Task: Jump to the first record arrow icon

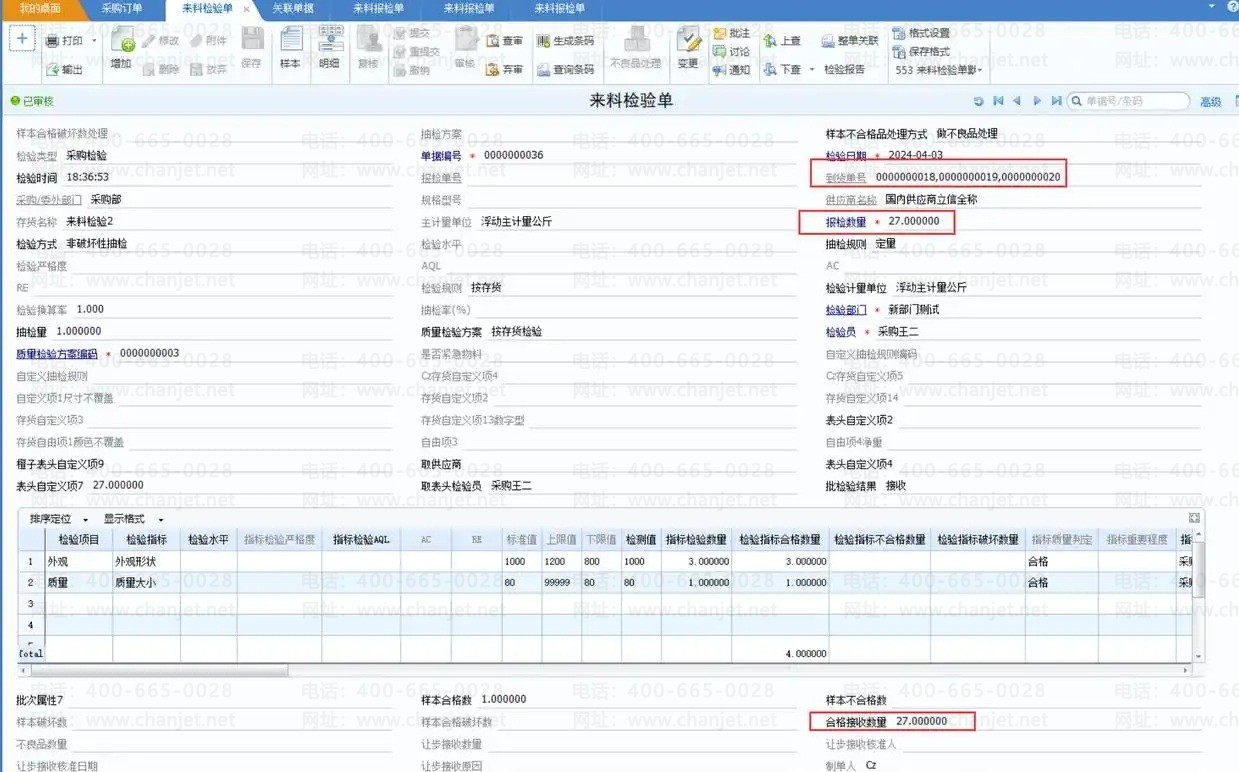Action: [x=998, y=101]
